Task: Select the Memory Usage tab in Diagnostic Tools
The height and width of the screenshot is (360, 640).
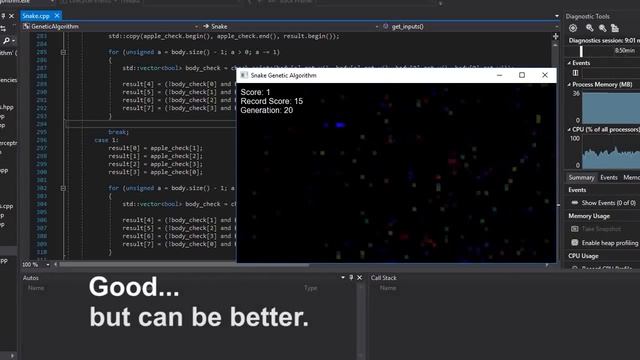Action: tap(631, 178)
